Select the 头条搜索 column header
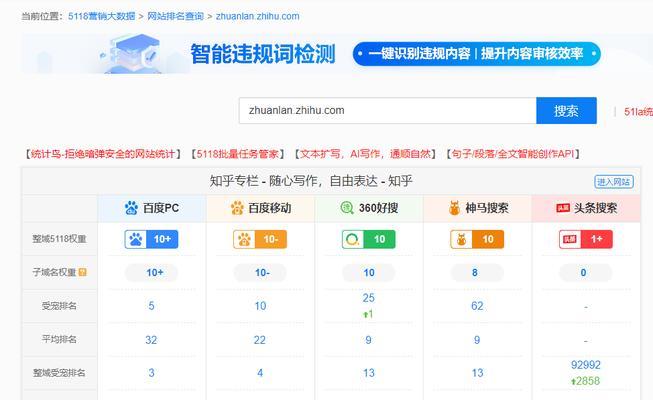This screenshot has height=400, width=653. (586, 208)
